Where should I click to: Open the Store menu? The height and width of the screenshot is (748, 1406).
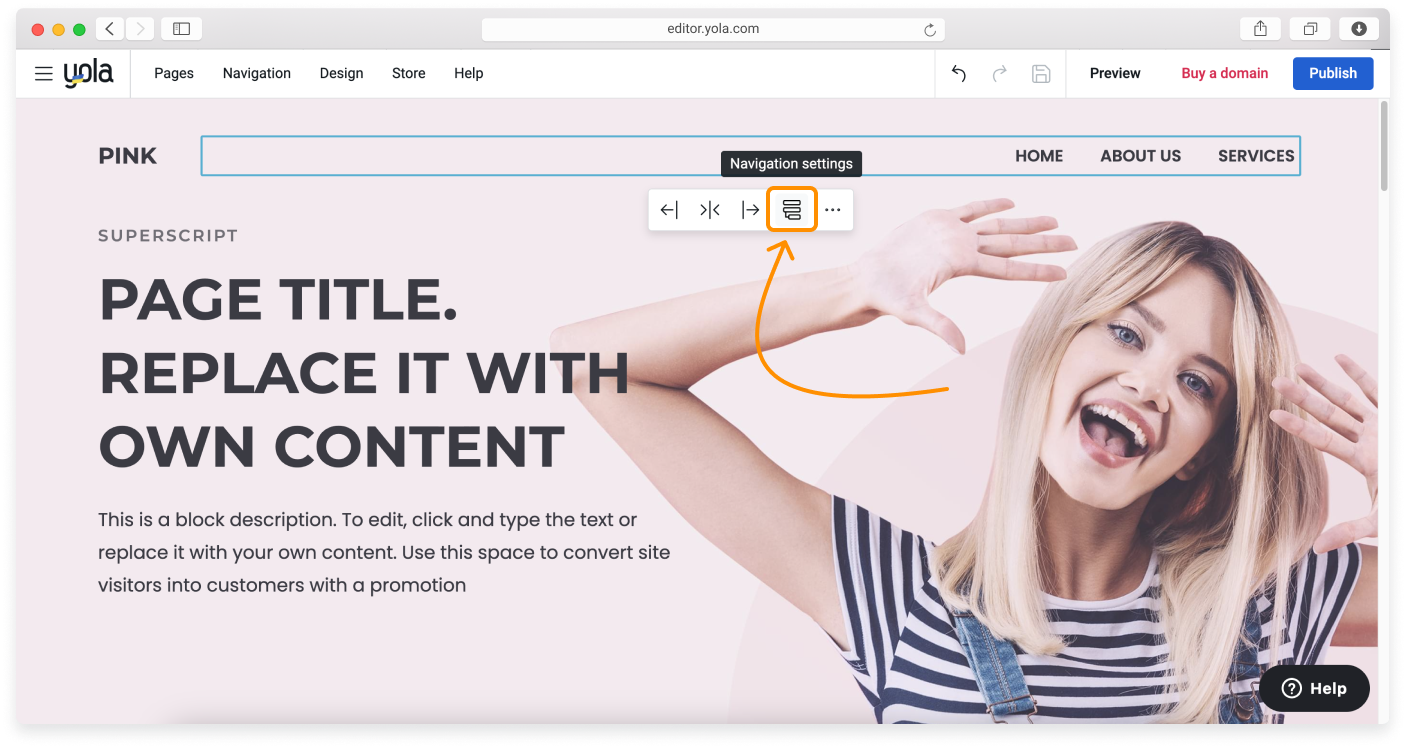(408, 73)
